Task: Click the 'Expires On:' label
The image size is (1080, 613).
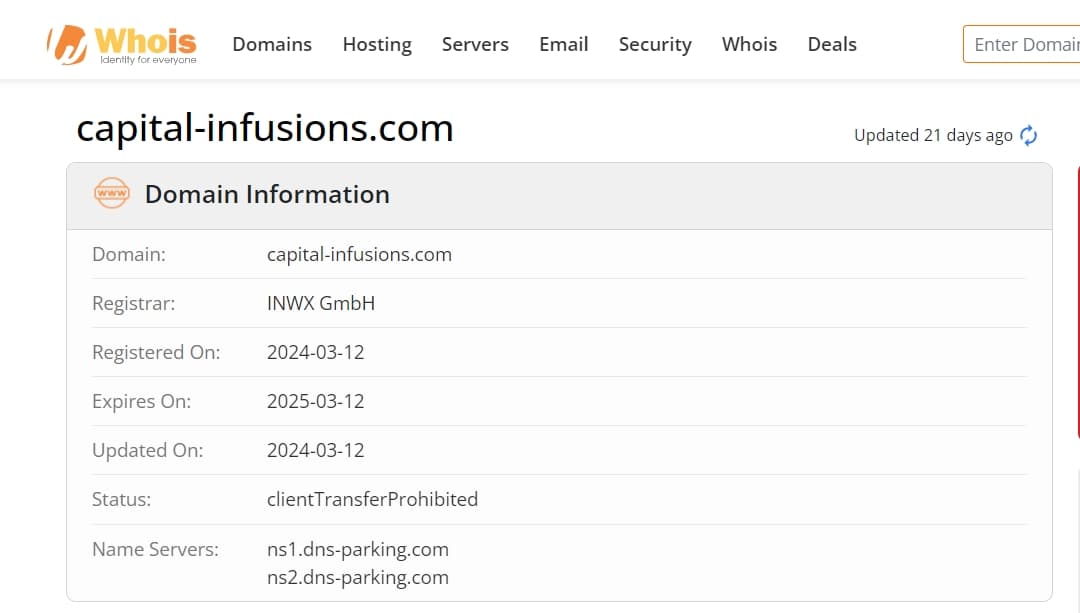Action: (x=141, y=401)
